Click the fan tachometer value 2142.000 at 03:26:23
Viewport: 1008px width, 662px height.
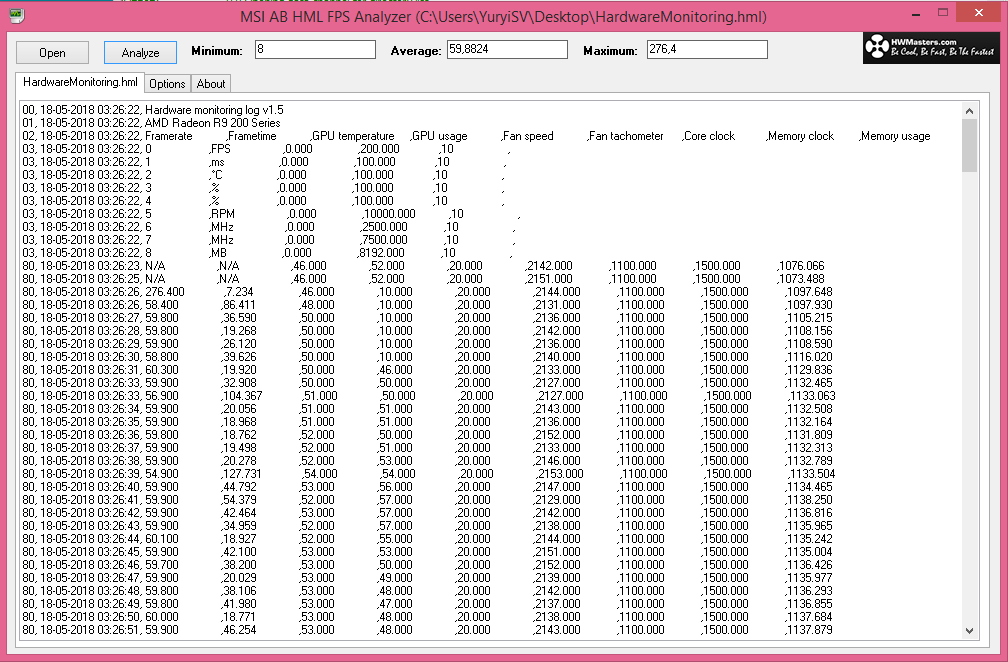550,266
